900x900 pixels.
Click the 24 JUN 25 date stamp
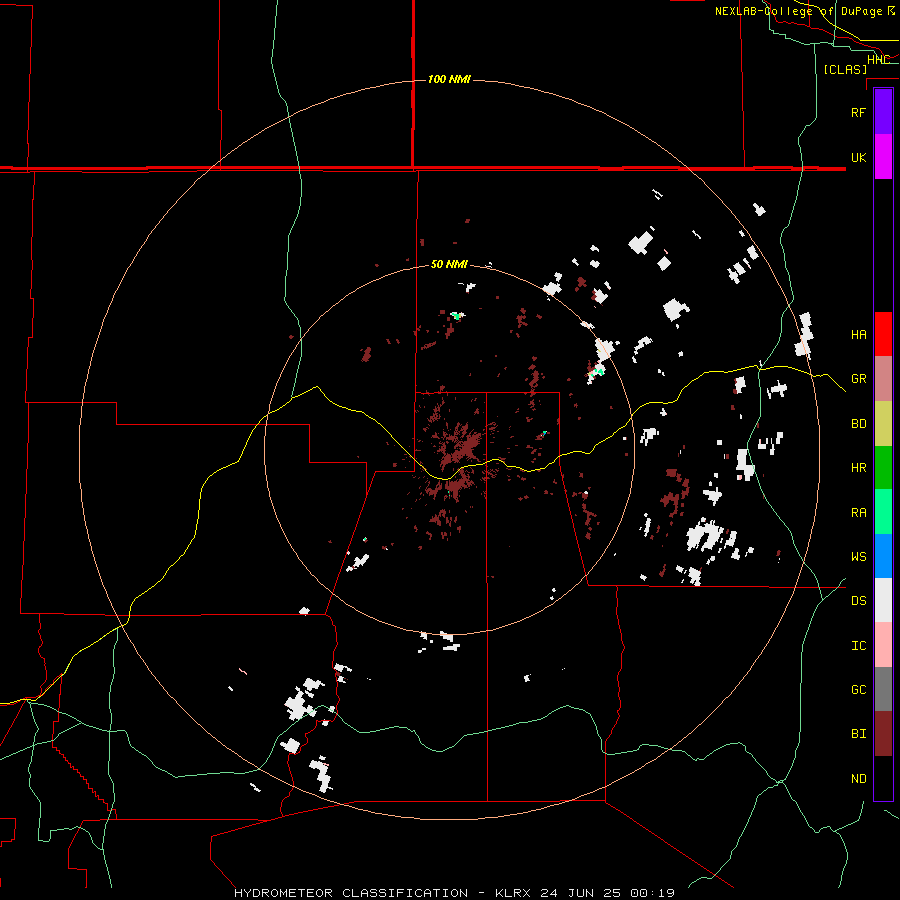coord(582,893)
